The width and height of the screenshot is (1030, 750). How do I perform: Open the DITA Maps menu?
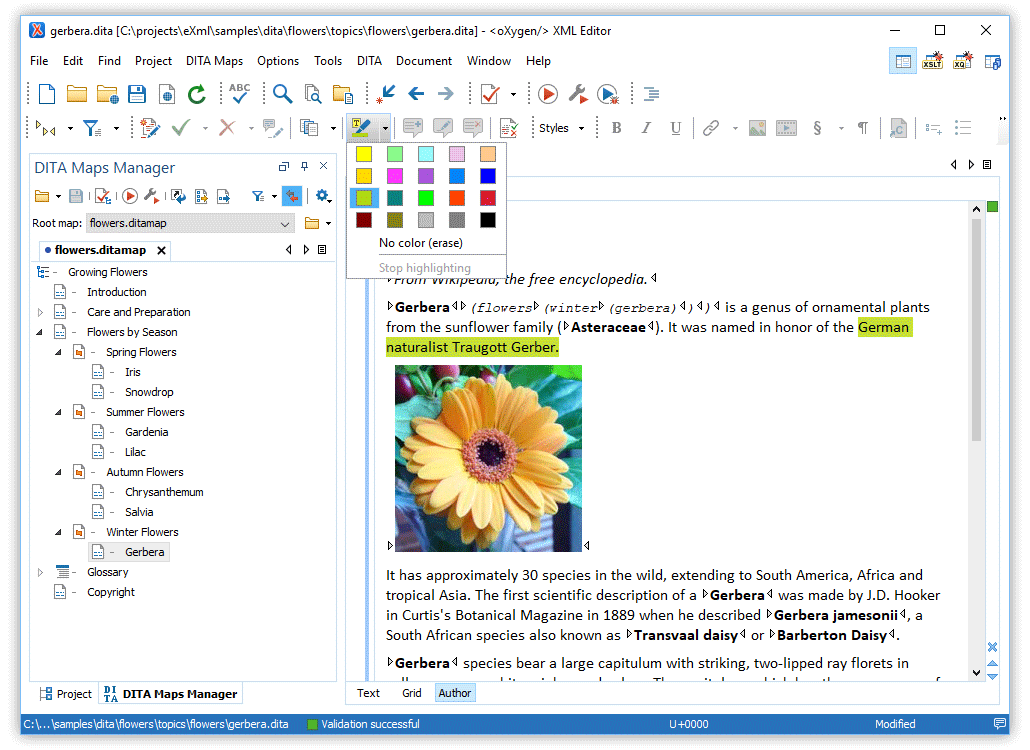point(214,61)
